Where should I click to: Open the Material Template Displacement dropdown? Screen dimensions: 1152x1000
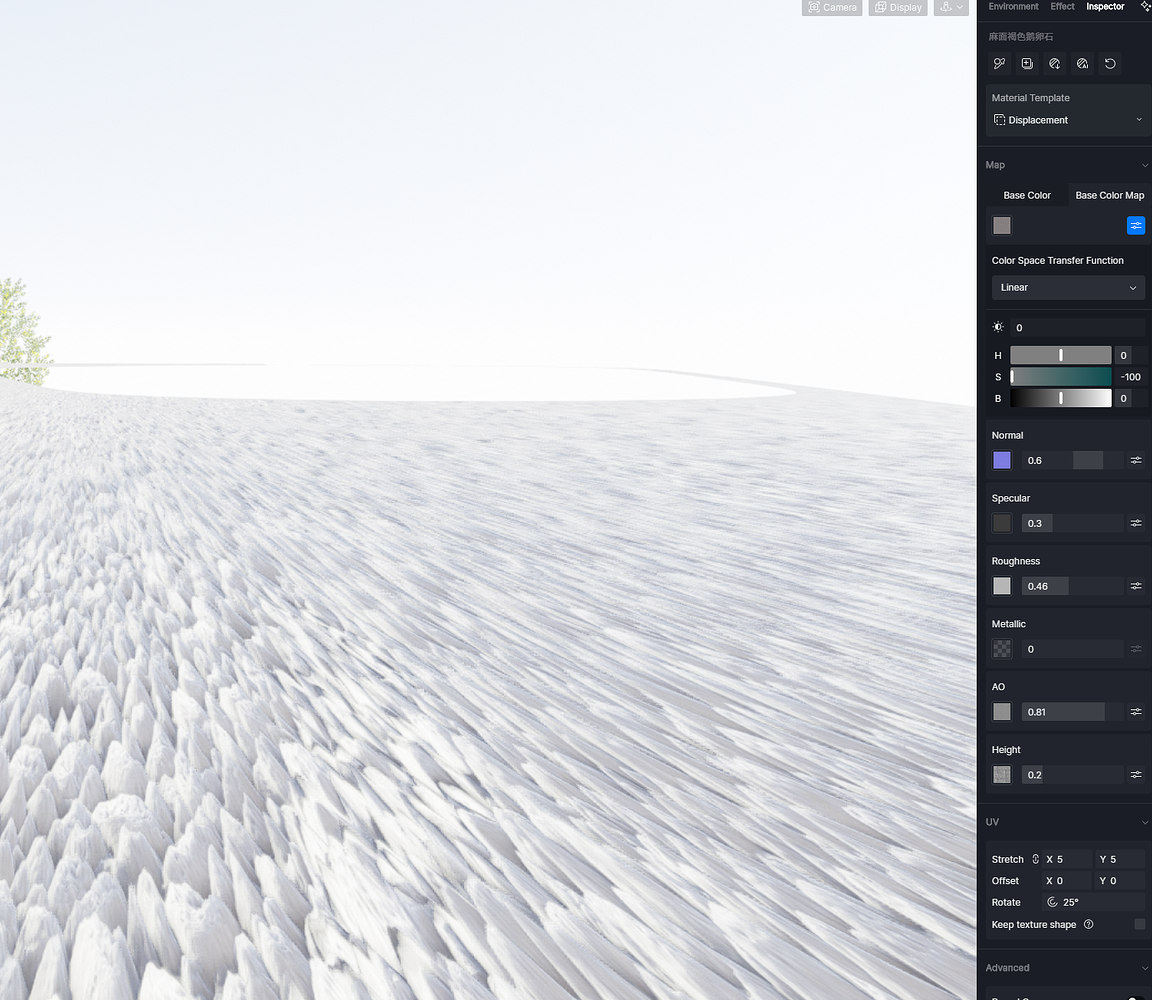1067,120
